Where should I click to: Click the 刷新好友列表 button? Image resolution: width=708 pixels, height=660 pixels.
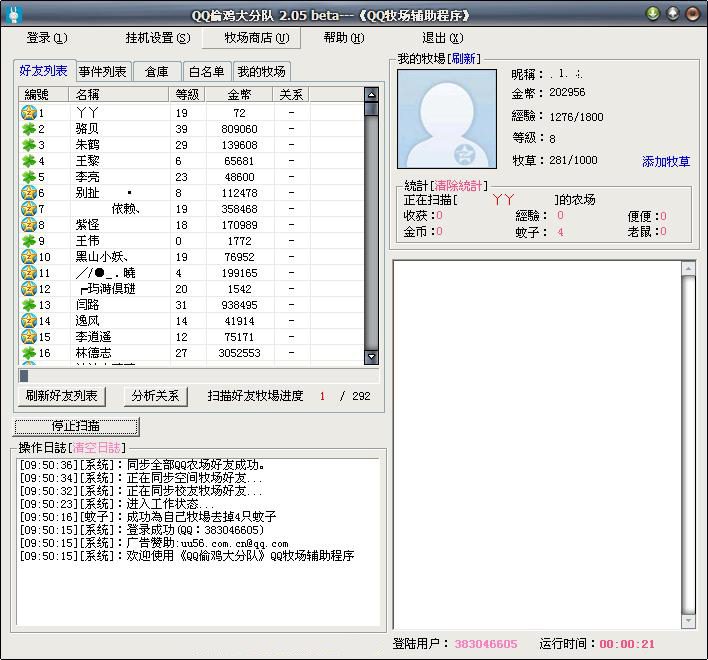(62, 396)
